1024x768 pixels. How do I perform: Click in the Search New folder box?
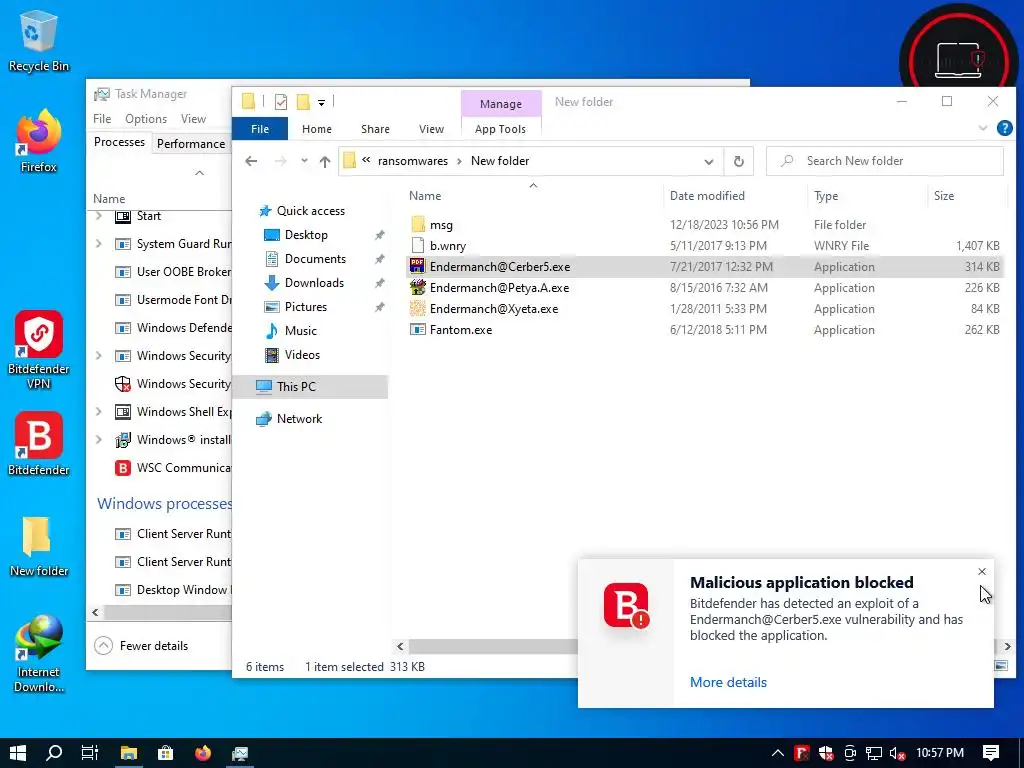coord(885,161)
